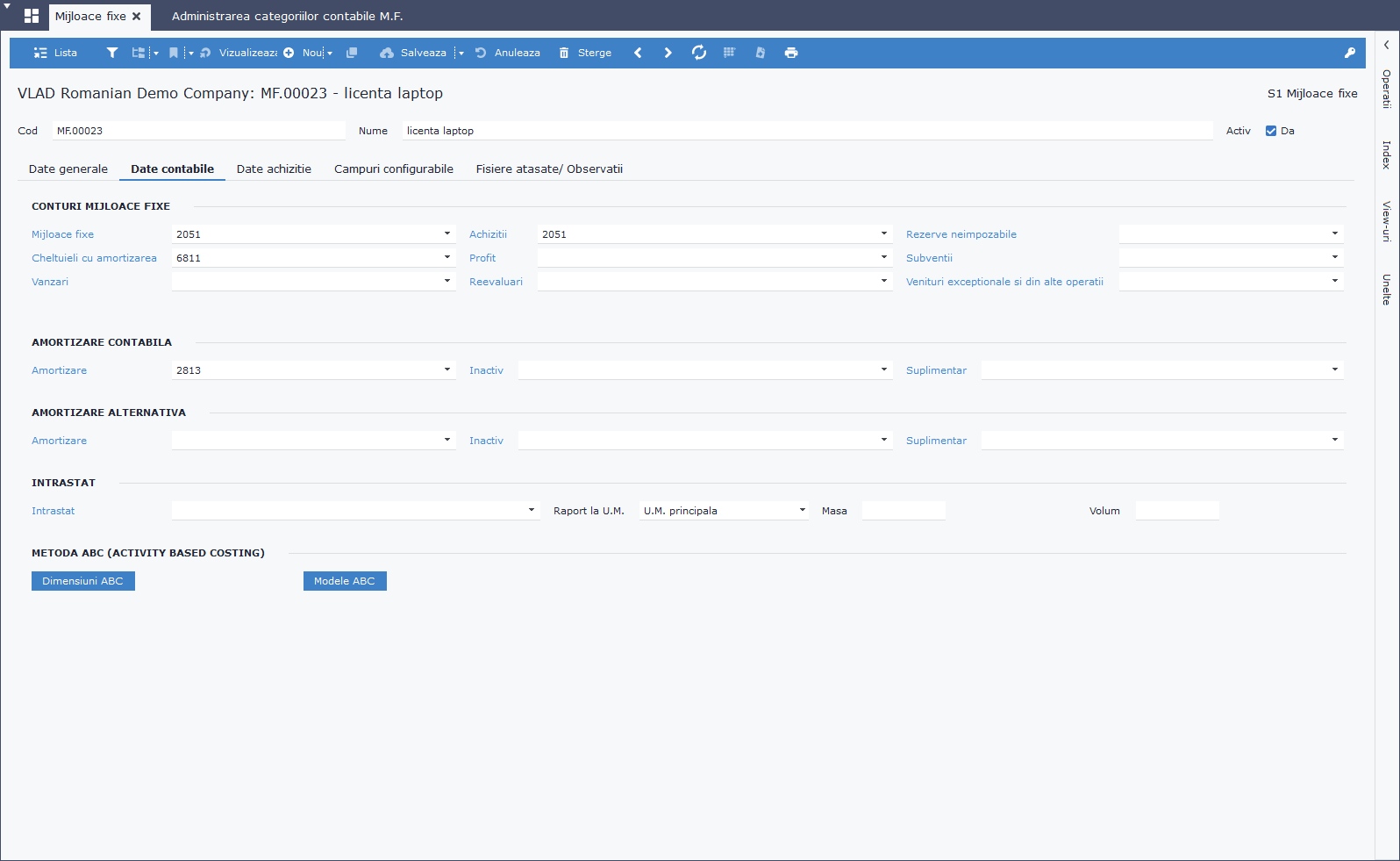Create new record with Nou
Viewport: 1400px width, 861px height.
304,53
